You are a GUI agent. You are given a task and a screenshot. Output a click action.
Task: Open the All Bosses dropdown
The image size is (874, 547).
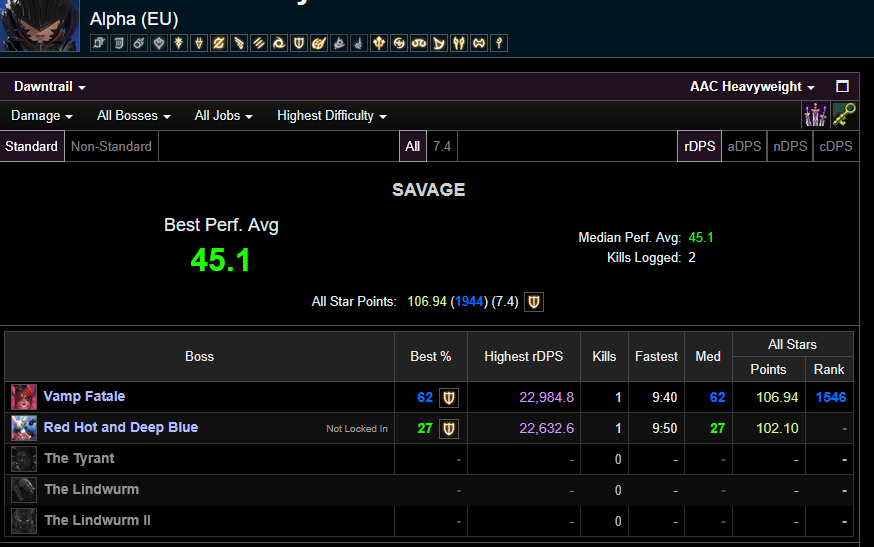pyautogui.click(x=134, y=115)
